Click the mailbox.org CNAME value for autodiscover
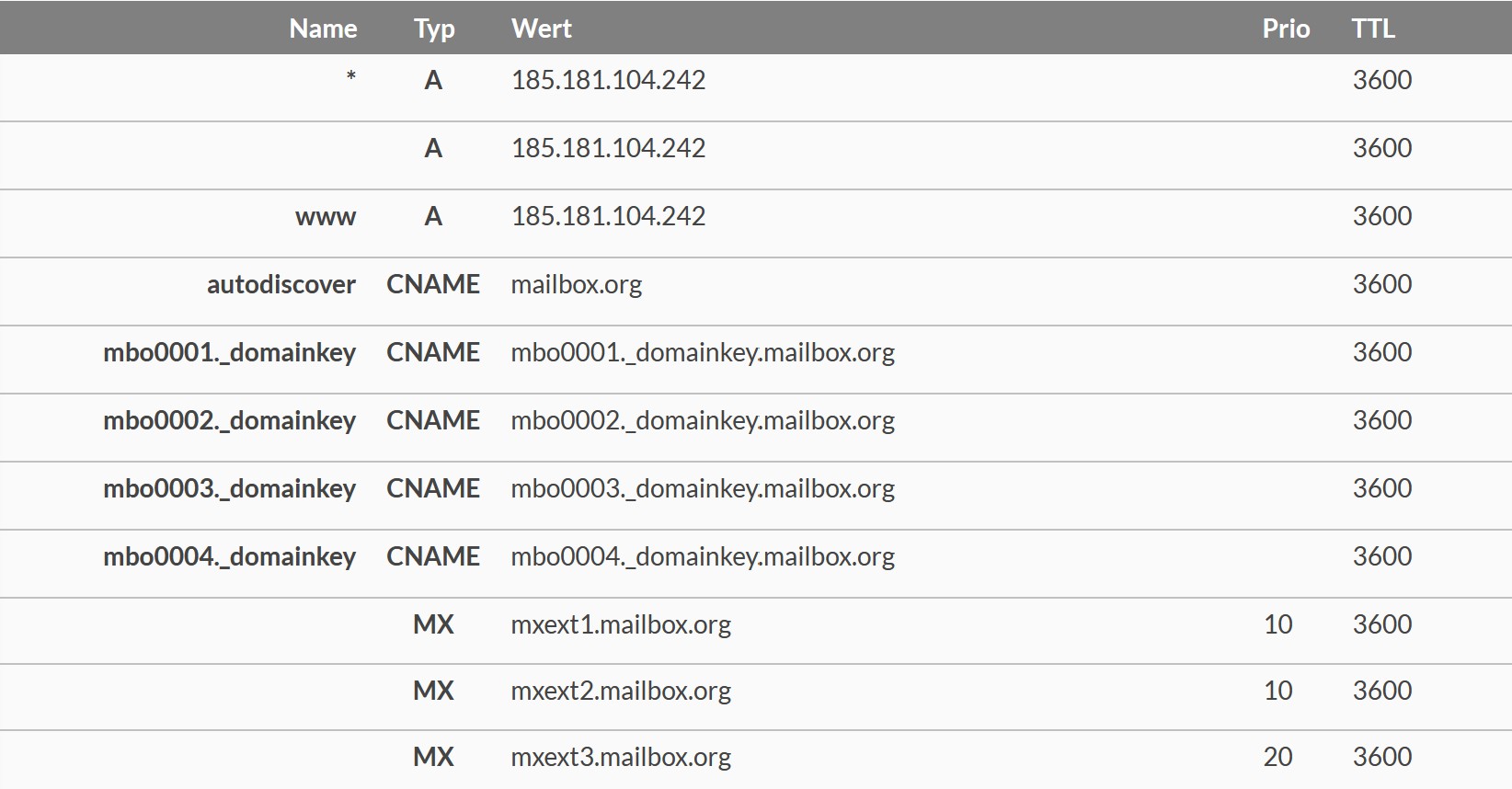This screenshot has width=1512, height=789. [577, 284]
